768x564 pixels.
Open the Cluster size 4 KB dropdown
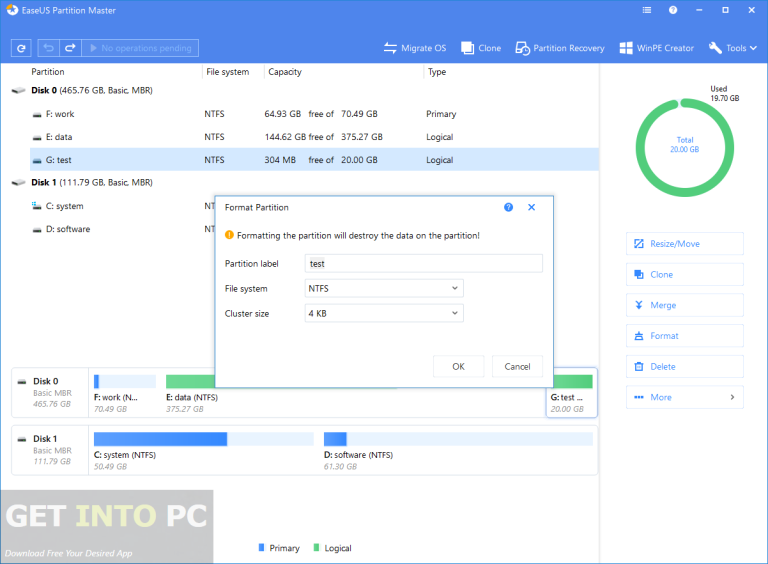(384, 313)
